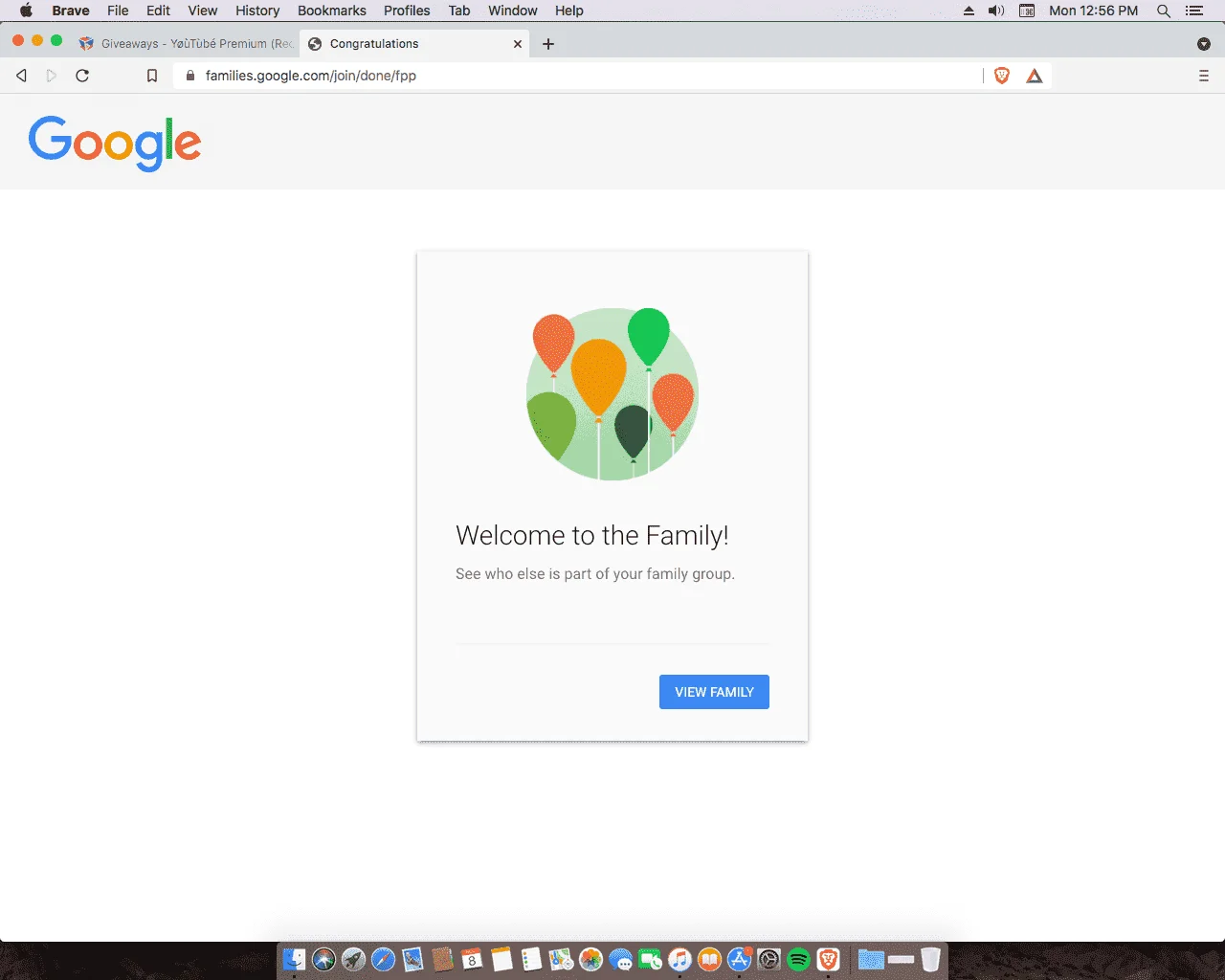Open System Preferences in the dock

click(768, 959)
